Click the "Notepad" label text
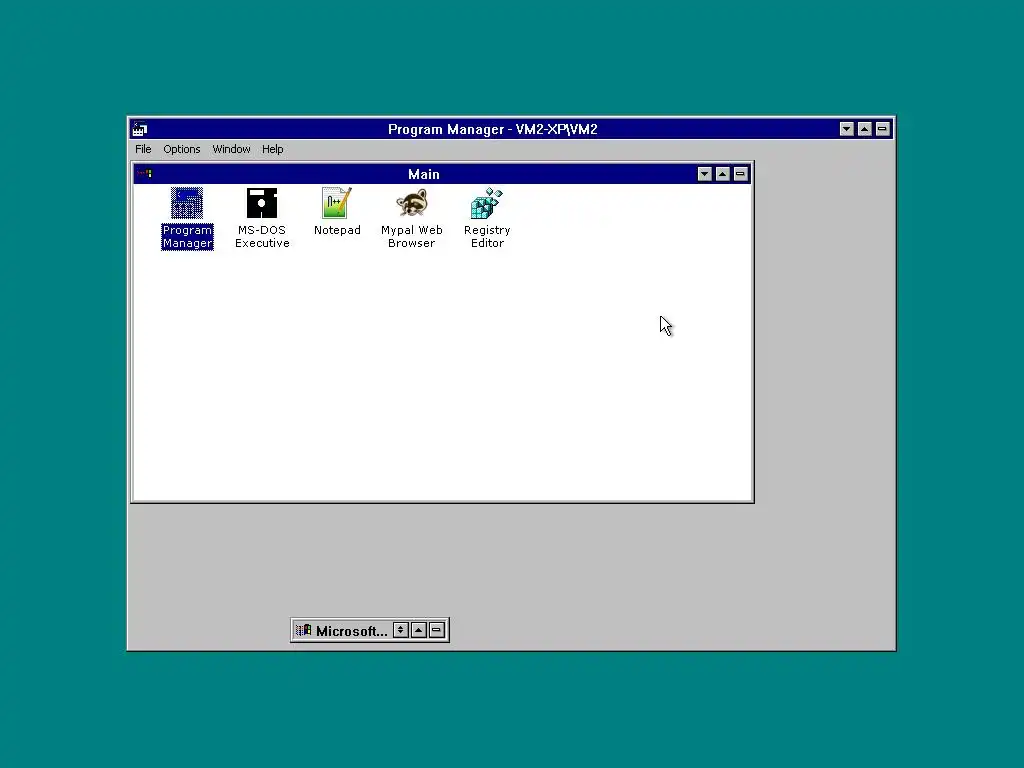Screen dimensions: 1024x768 coord(337,230)
